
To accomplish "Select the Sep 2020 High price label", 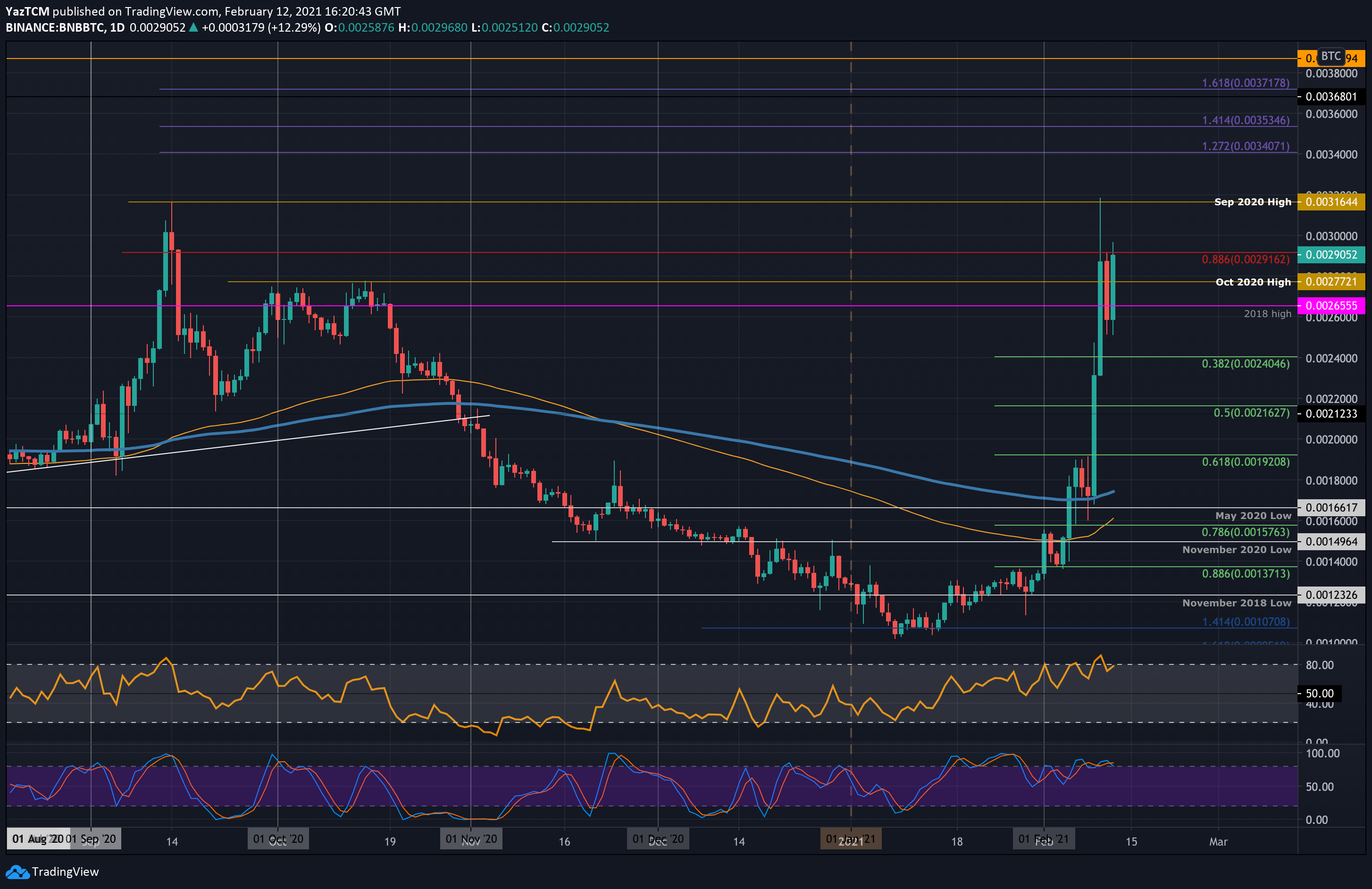I will pos(1330,202).
